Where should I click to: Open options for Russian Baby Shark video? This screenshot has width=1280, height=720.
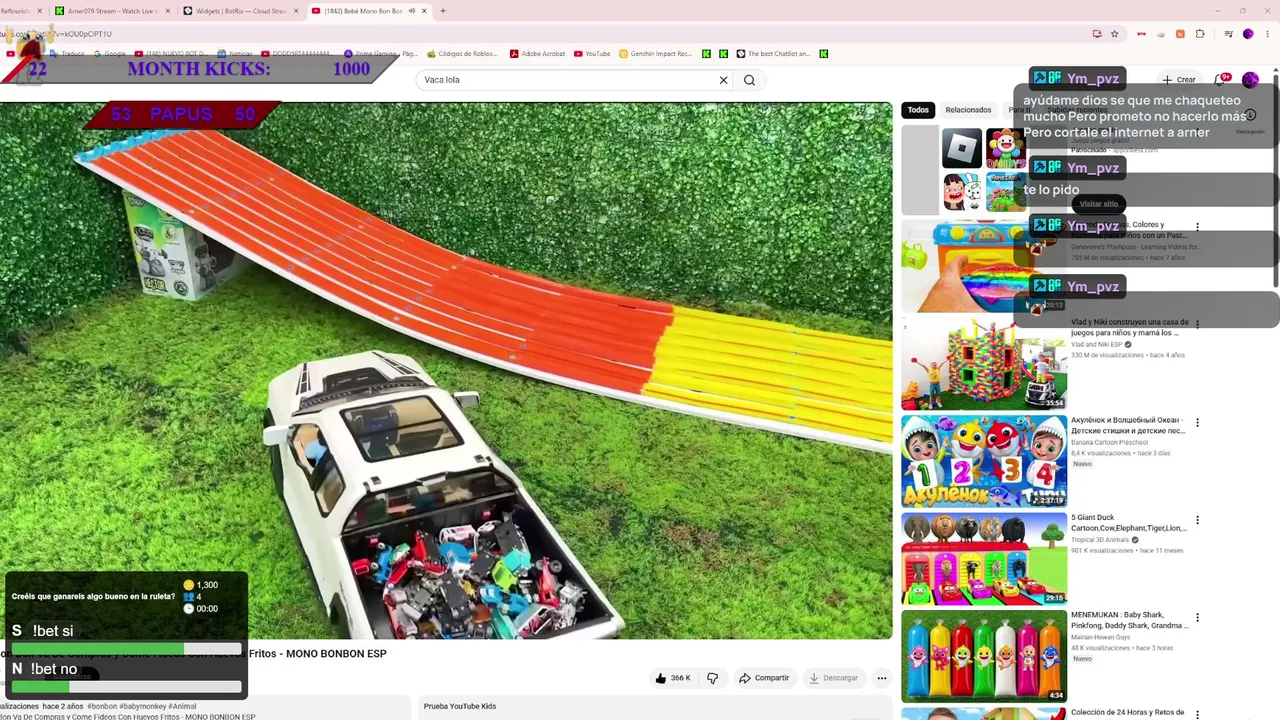[1197, 423]
